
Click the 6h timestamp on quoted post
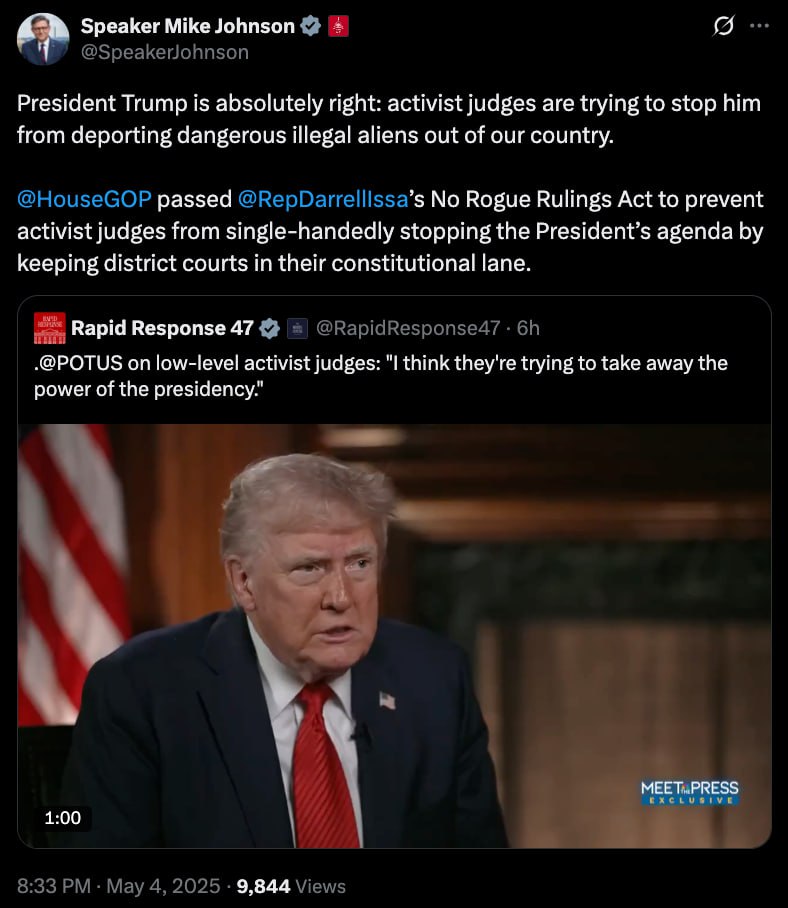pos(528,328)
